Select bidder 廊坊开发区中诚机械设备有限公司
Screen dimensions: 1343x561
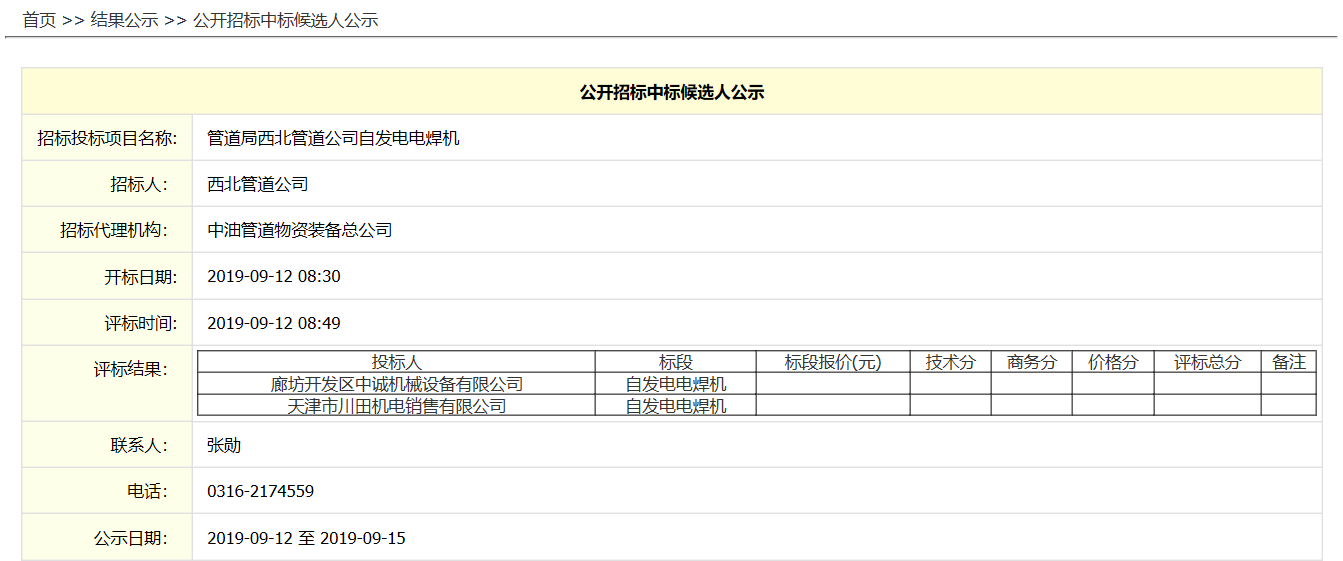click(x=397, y=384)
